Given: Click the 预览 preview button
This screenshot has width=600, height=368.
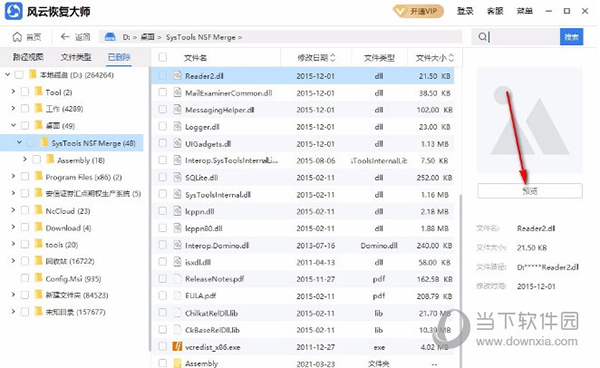Looking at the screenshot, I should (x=530, y=191).
